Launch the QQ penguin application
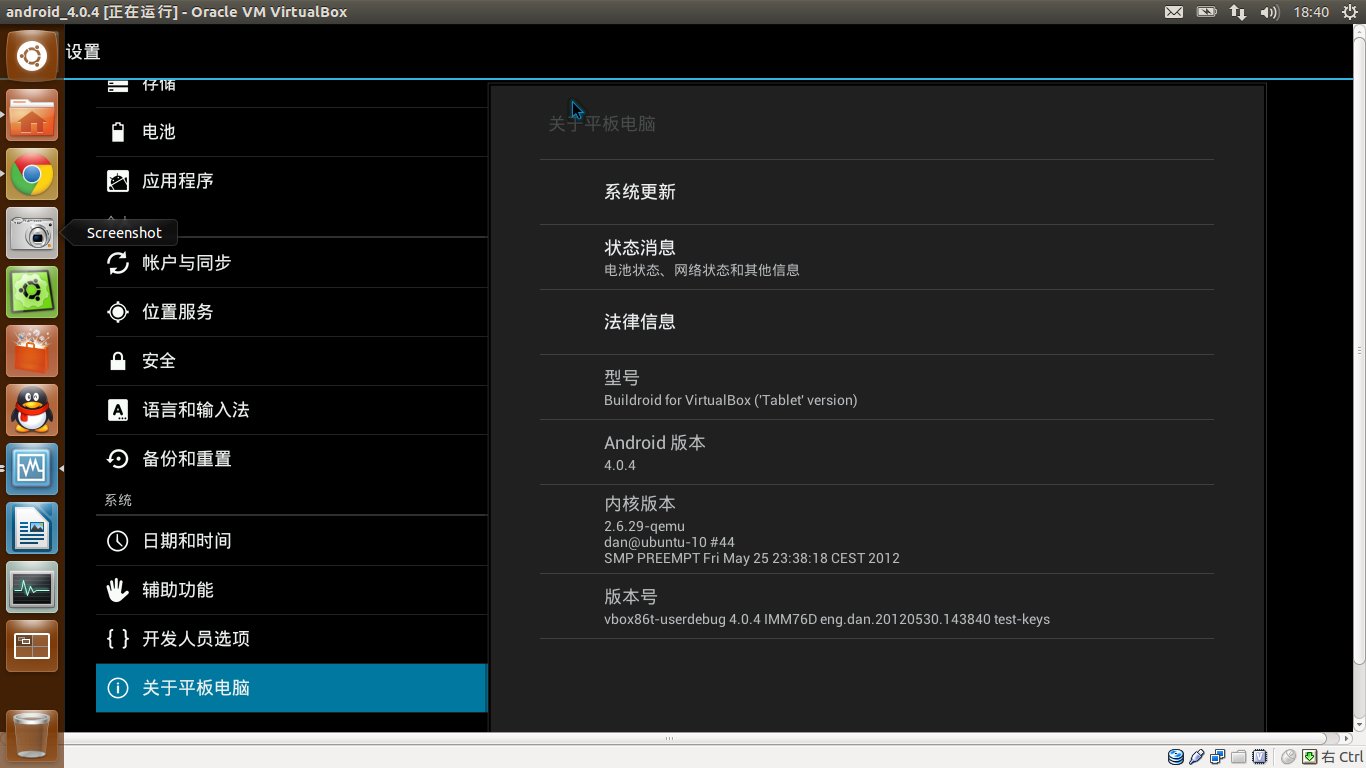 [x=32, y=410]
